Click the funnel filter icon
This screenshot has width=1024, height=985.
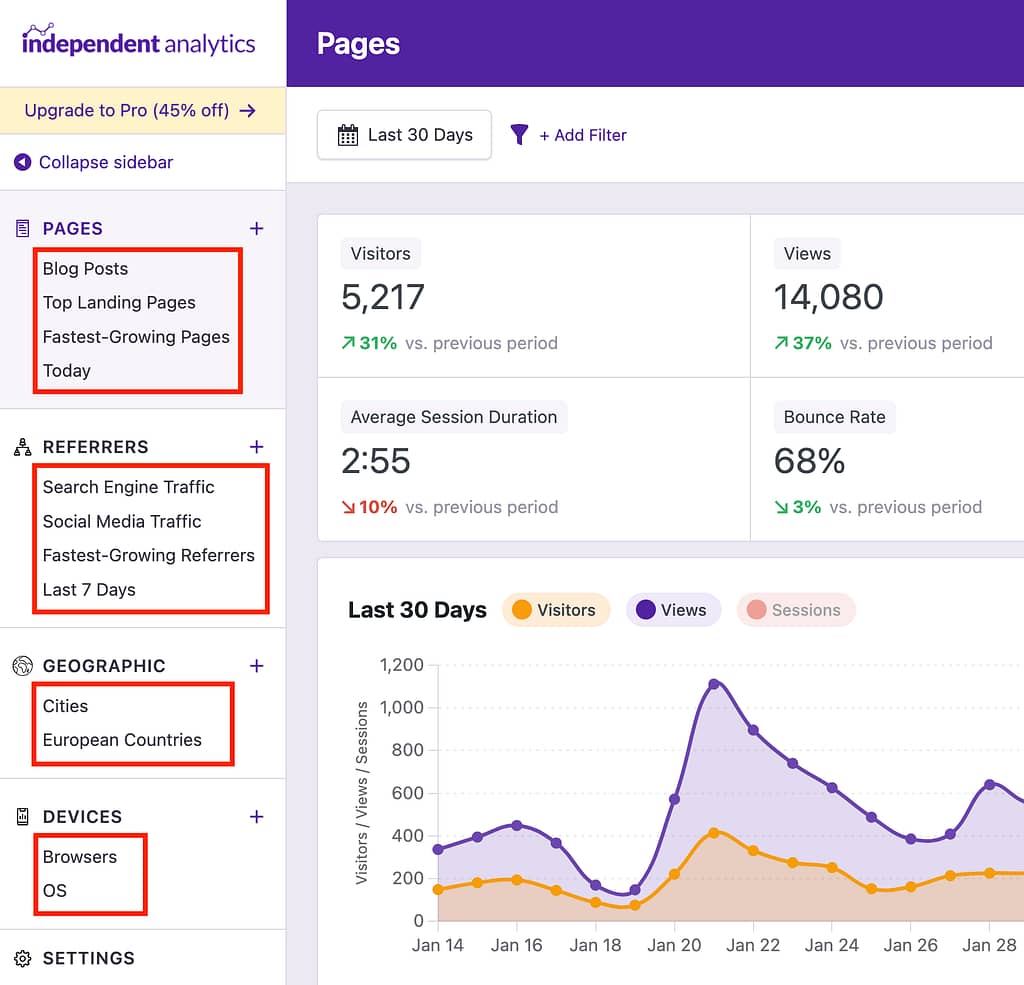[x=519, y=135]
